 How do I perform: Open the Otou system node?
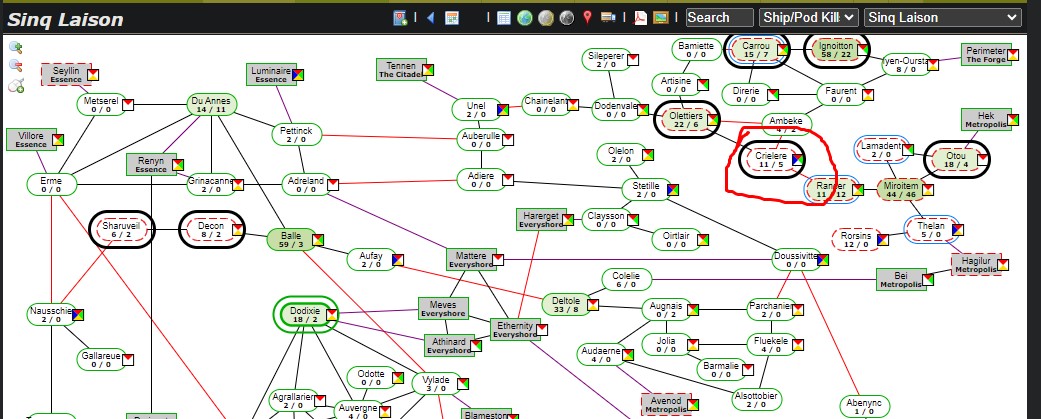click(956, 160)
